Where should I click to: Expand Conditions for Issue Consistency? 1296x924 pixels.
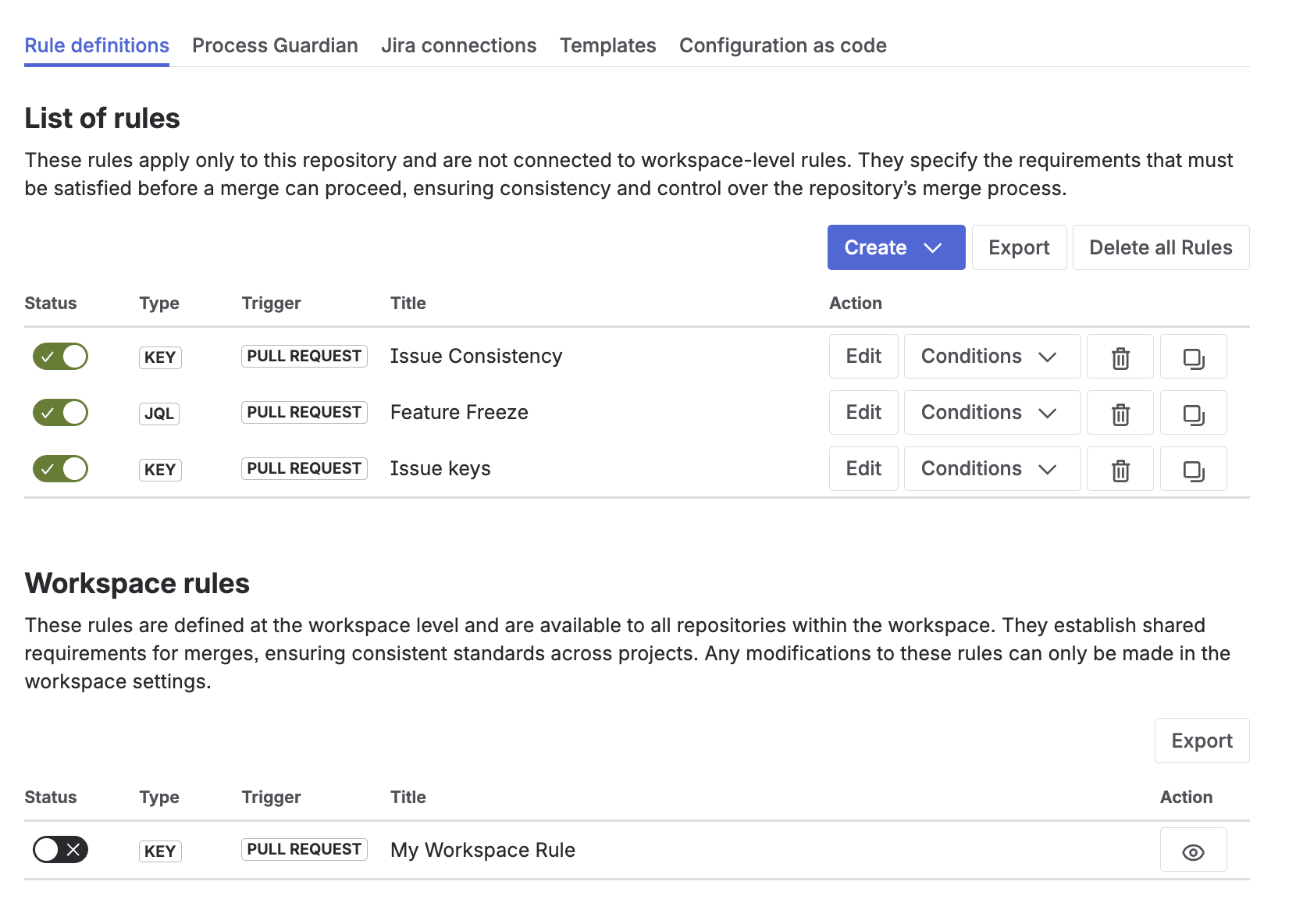coord(992,357)
